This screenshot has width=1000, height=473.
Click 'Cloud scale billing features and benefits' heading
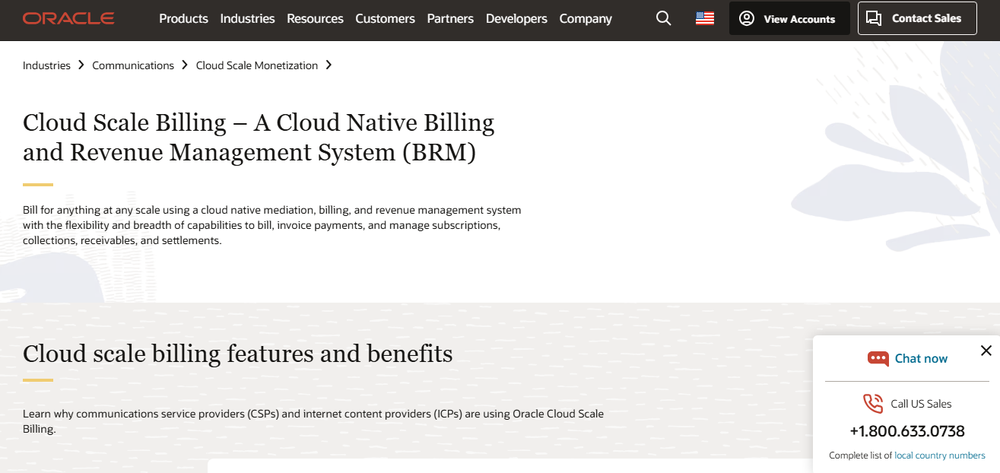pos(237,353)
